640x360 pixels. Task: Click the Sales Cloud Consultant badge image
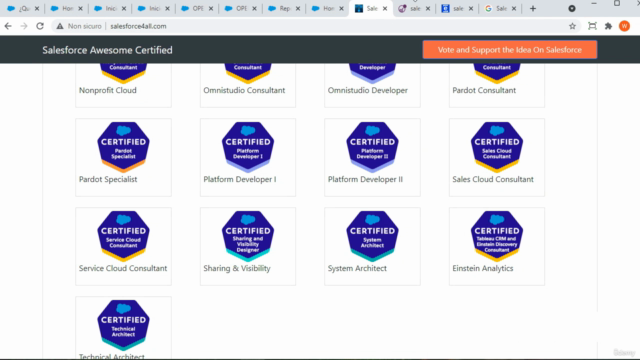(x=497, y=147)
